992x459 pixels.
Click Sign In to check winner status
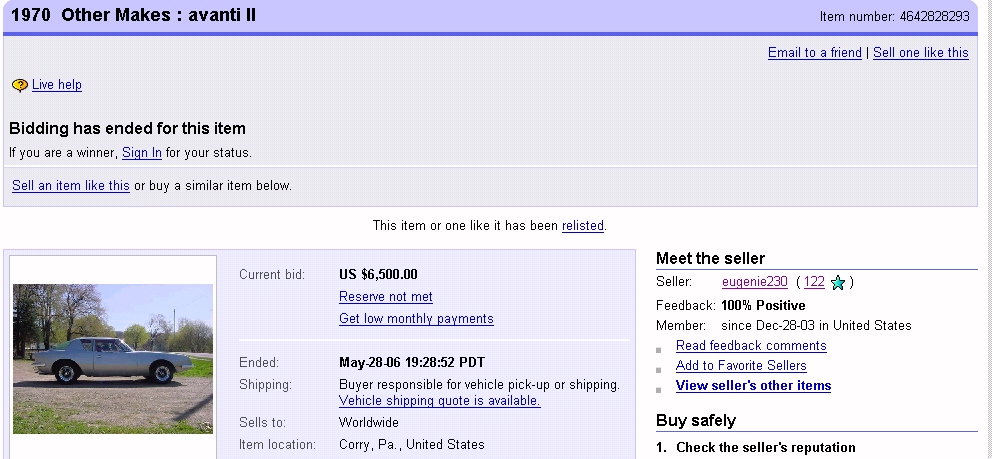pos(142,153)
